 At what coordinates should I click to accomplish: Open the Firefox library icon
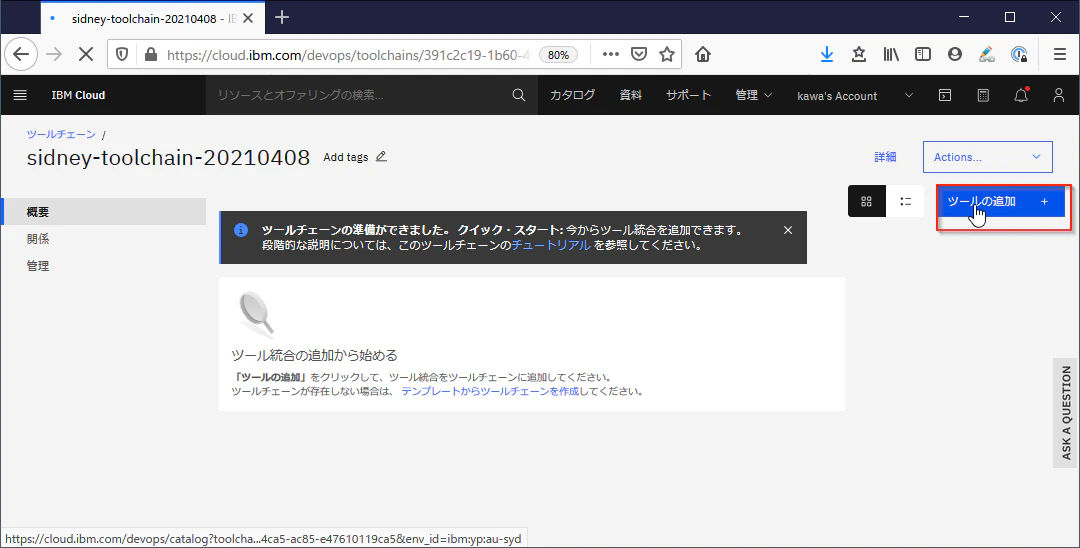[x=891, y=54]
